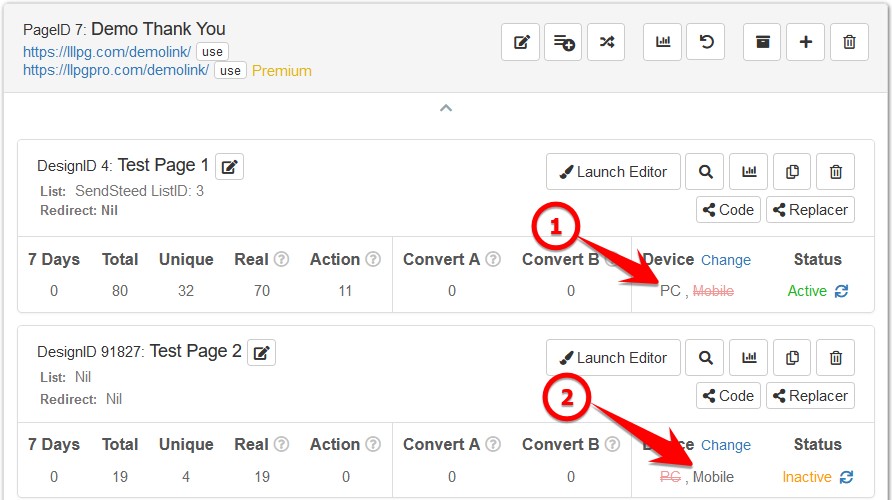892x500 pixels.
Task: Rename Test Page 1 with pencil icon
Action: 229,167
